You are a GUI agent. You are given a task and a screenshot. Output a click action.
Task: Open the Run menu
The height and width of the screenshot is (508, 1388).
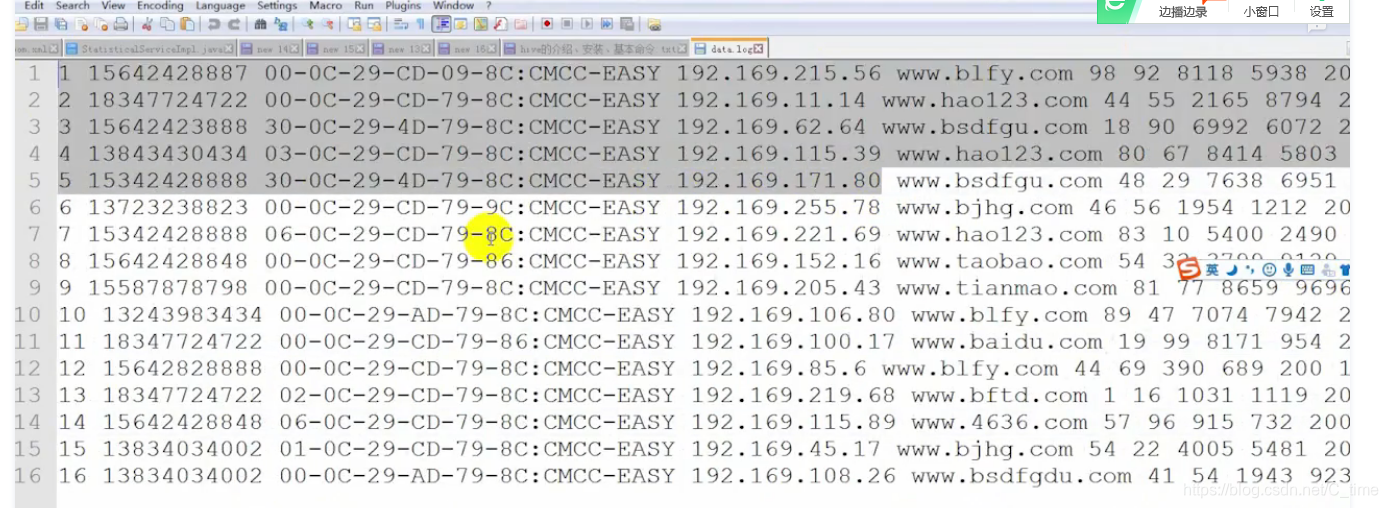(x=363, y=5)
